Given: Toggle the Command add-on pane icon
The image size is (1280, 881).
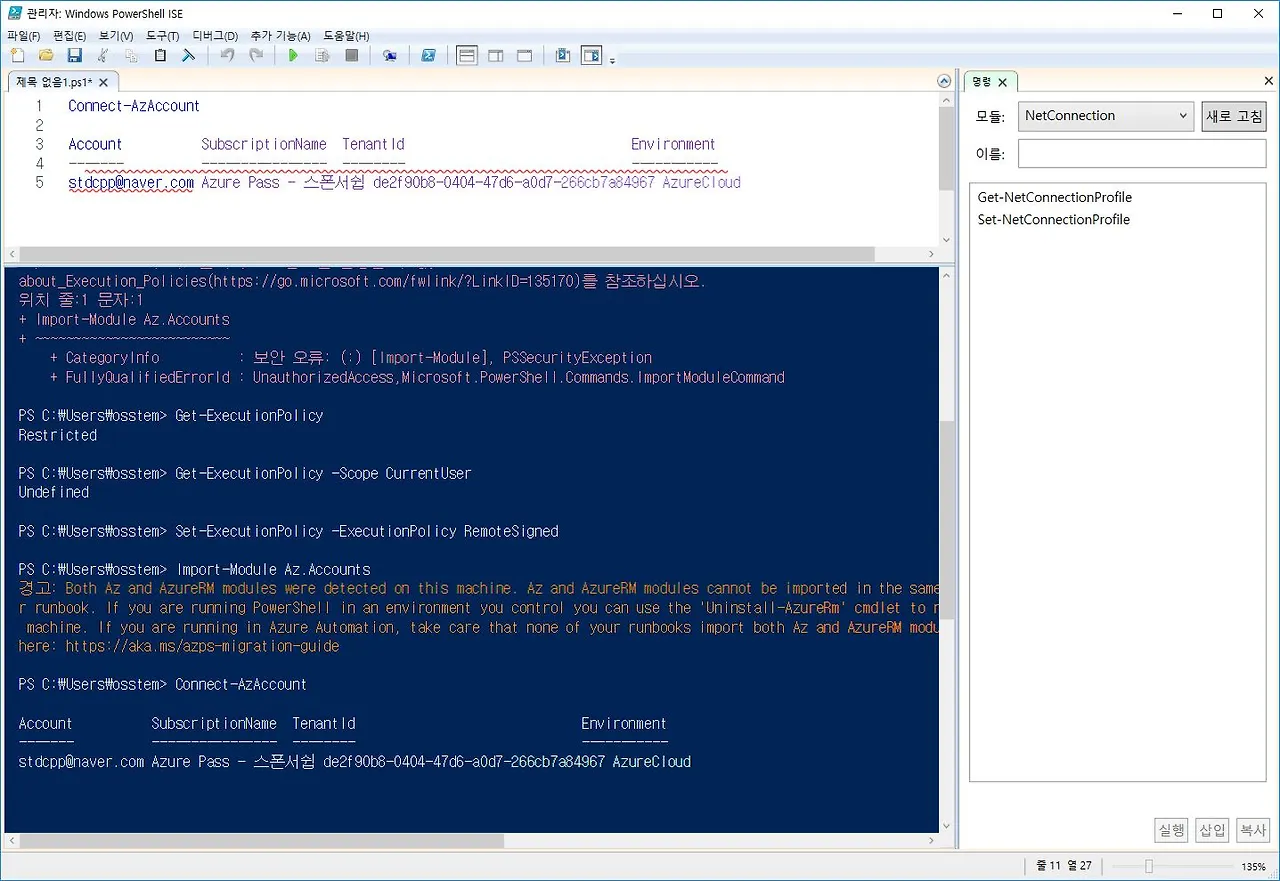Looking at the screenshot, I should pyautogui.click(x=592, y=56).
